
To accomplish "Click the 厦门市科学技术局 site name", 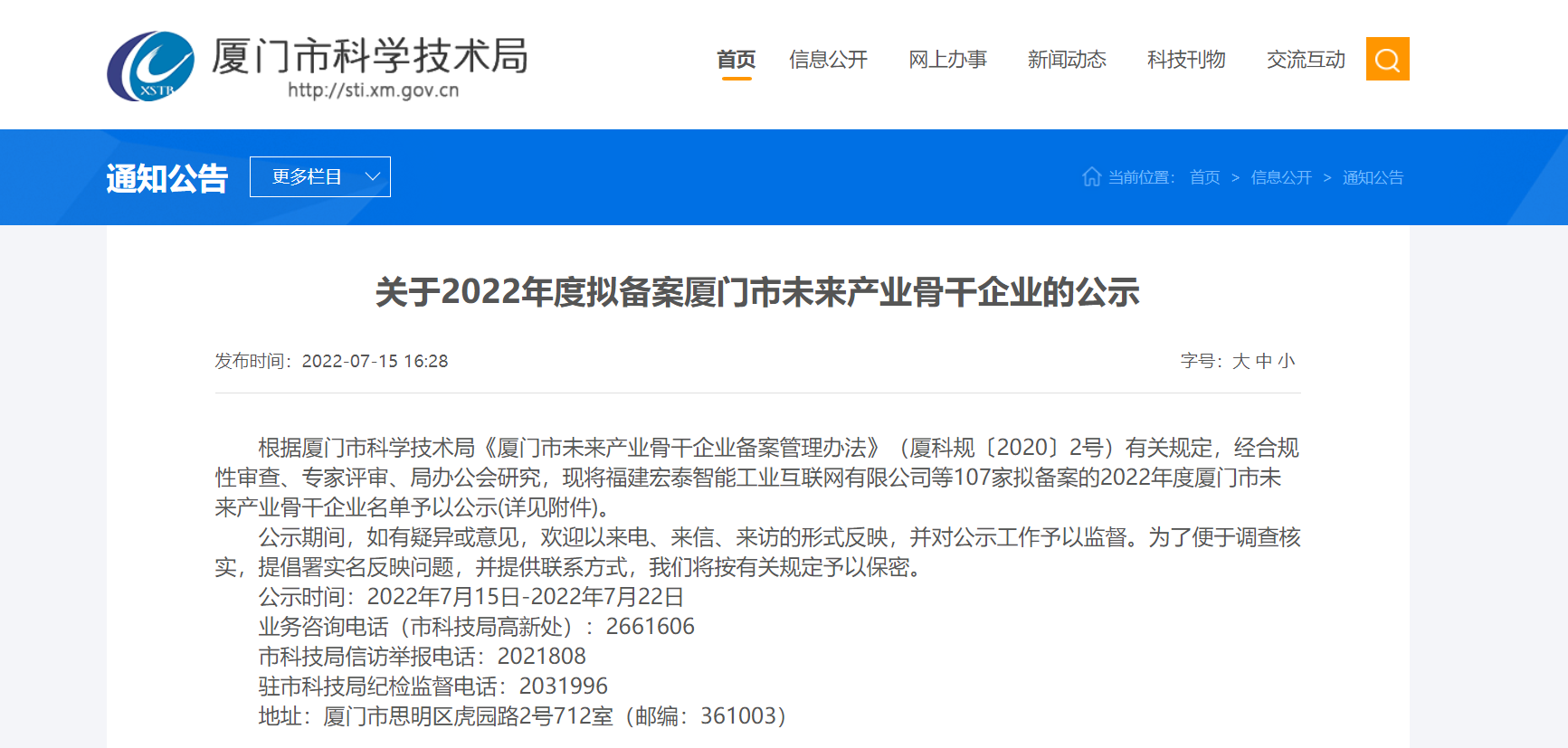I will tap(369, 56).
